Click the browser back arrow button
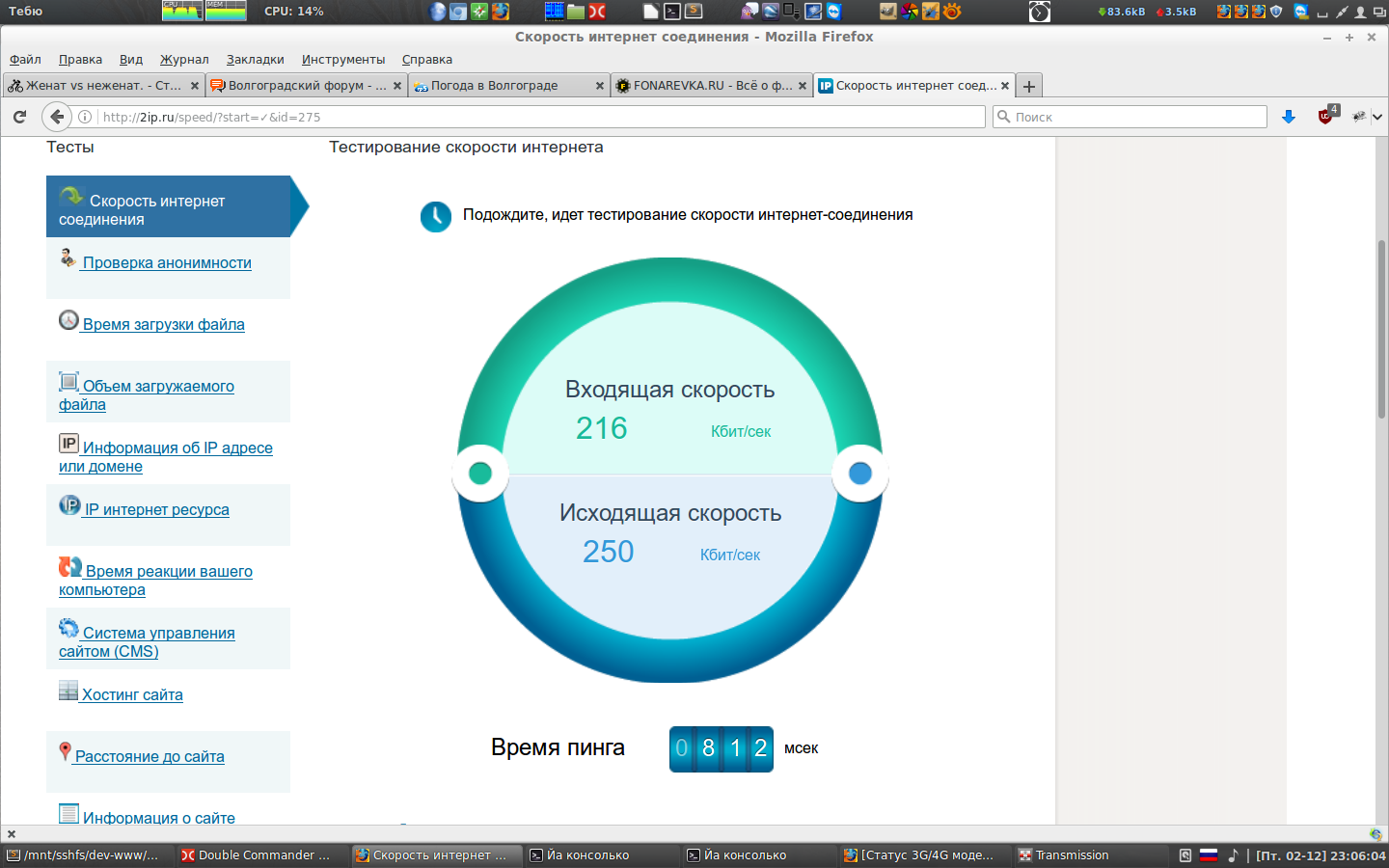The width and height of the screenshot is (1389, 868). pos(57,117)
